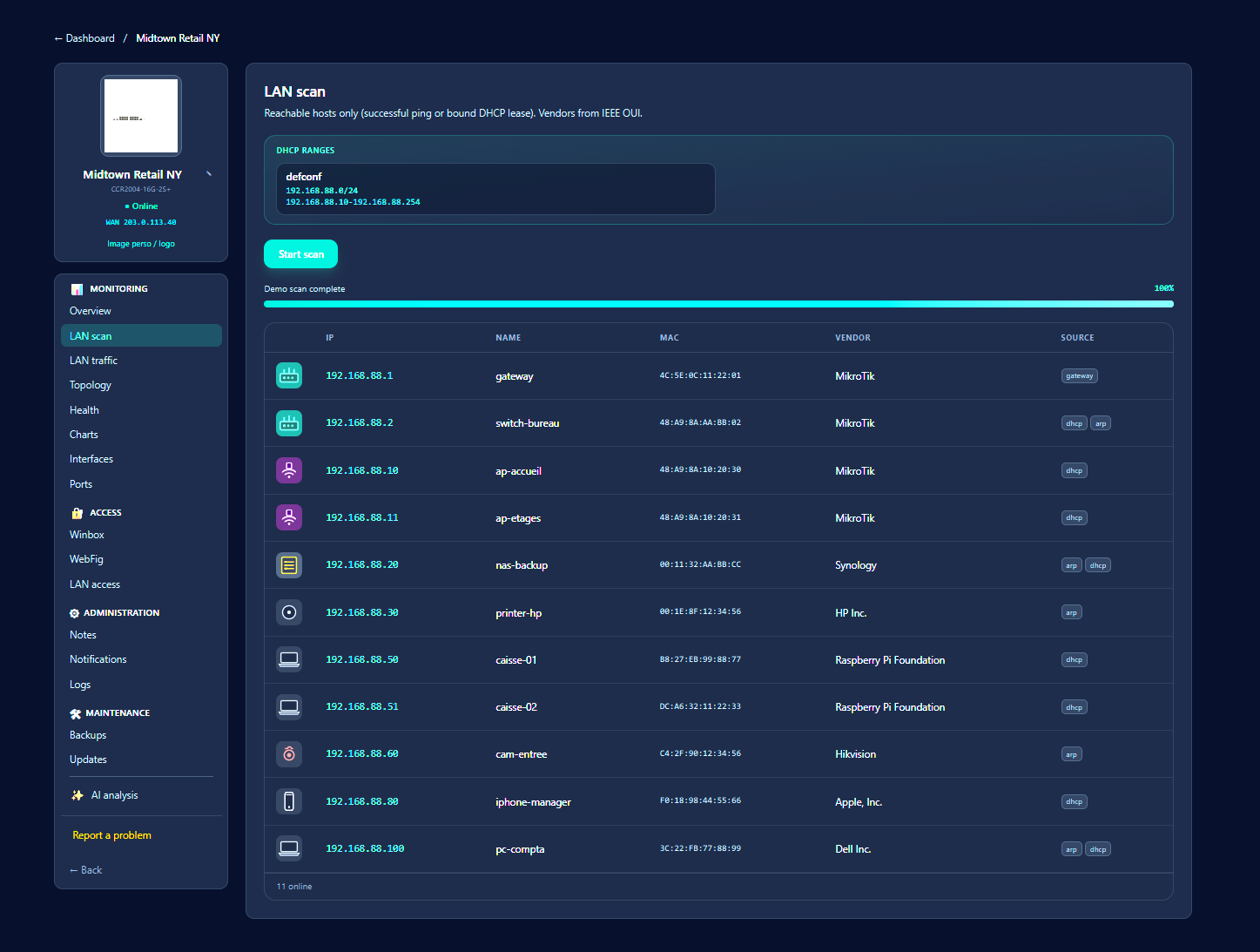Screen dimensions: 1260x952
Task: Click the Administration gear icon
Action: 74,613
